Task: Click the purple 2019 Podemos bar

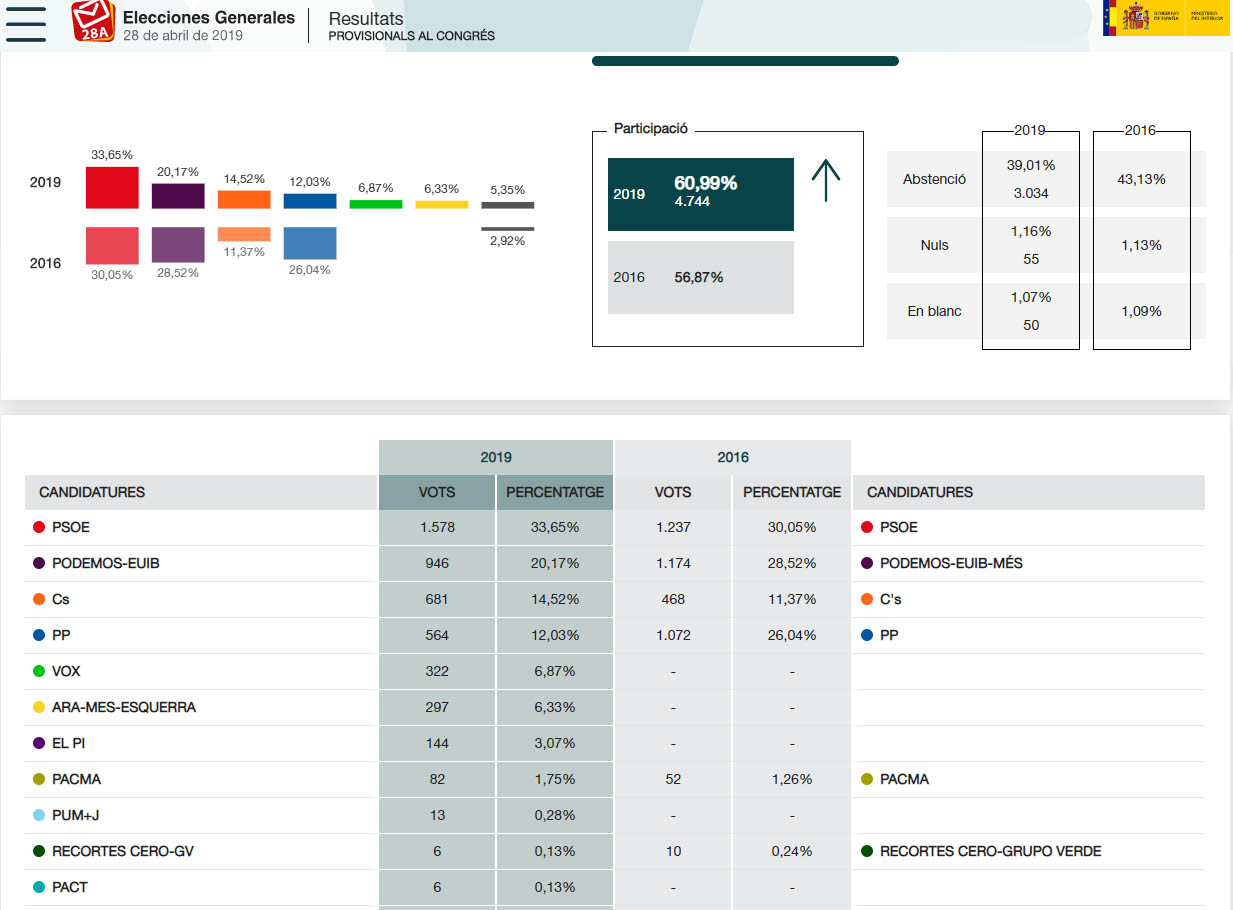Action: 178,196
